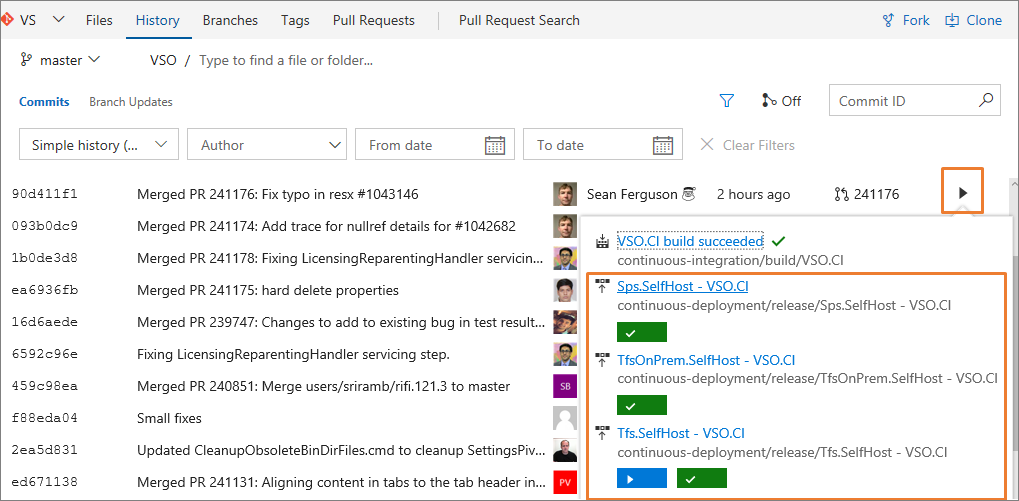This screenshot has height=501, width=1019.
Task: Click SB avatar on commit 459c98ea
Action: 565,386
